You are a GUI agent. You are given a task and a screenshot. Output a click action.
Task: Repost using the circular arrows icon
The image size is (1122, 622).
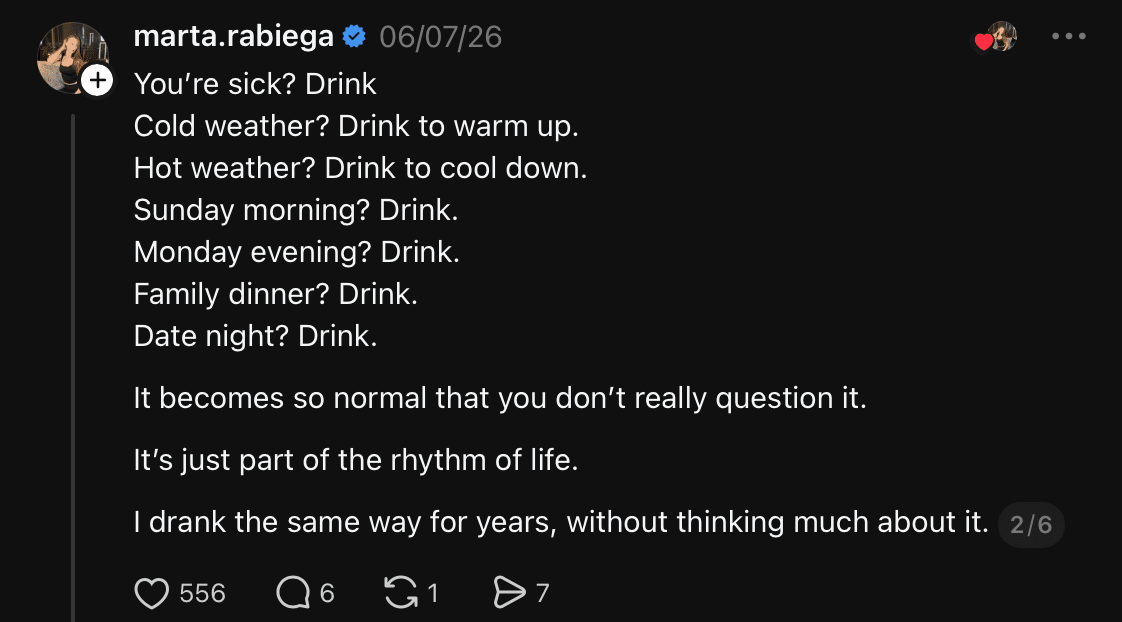(401, 593)
